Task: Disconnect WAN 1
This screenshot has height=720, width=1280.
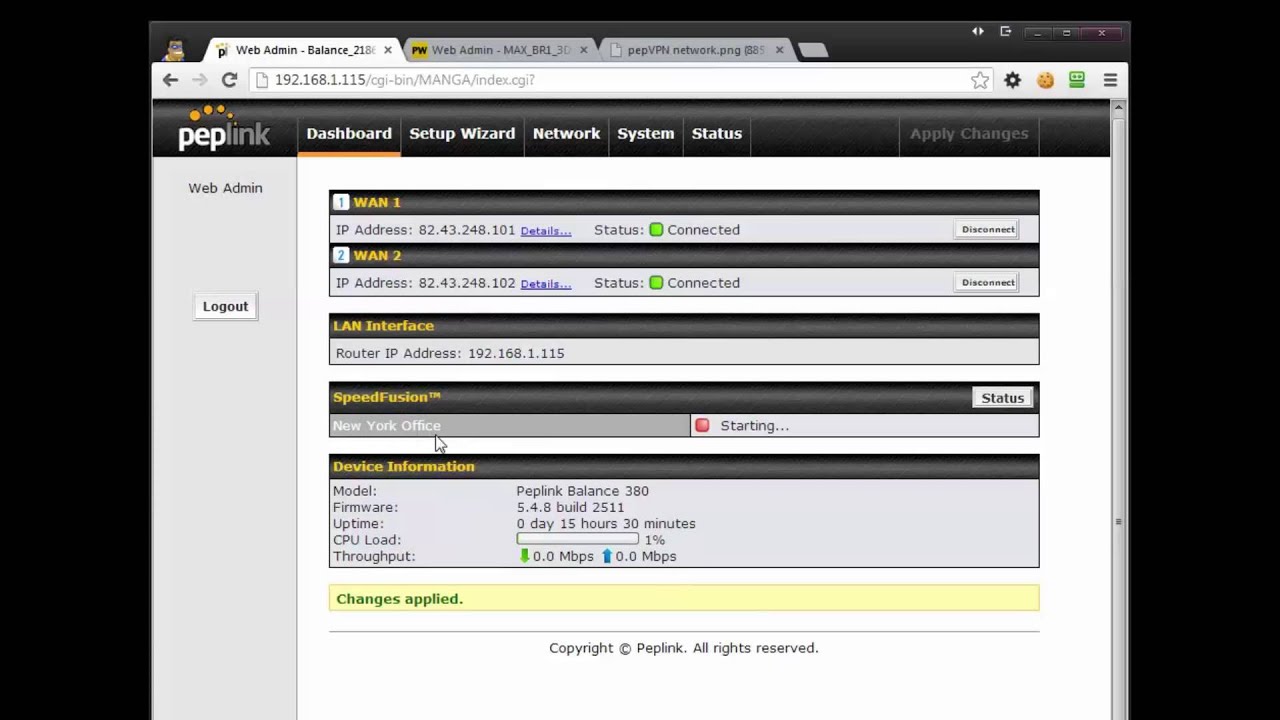Action: click(x=988, y=230)
